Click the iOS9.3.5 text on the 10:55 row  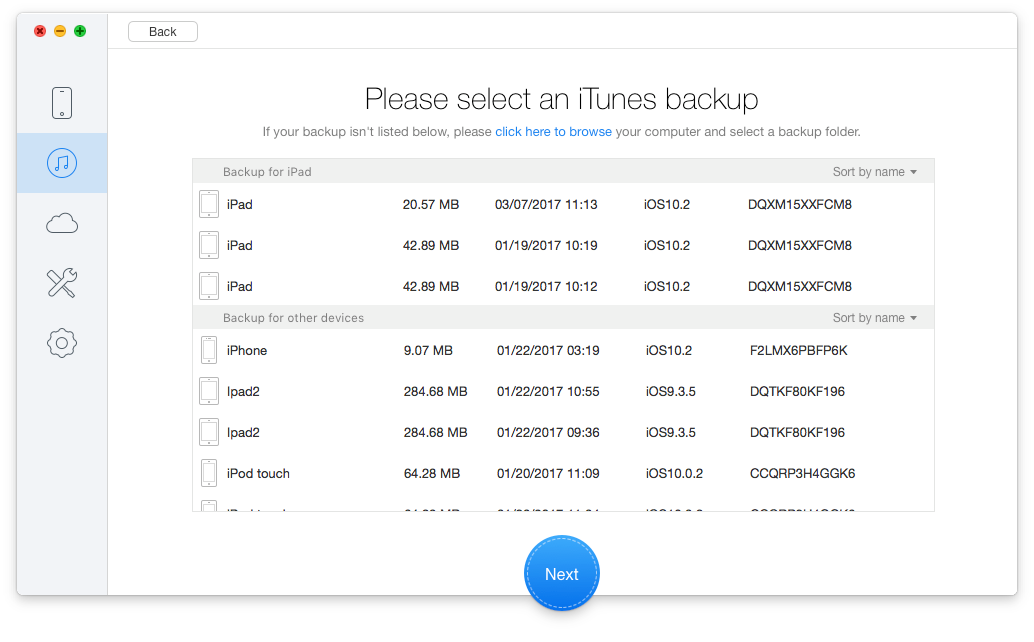coord(671,391)
